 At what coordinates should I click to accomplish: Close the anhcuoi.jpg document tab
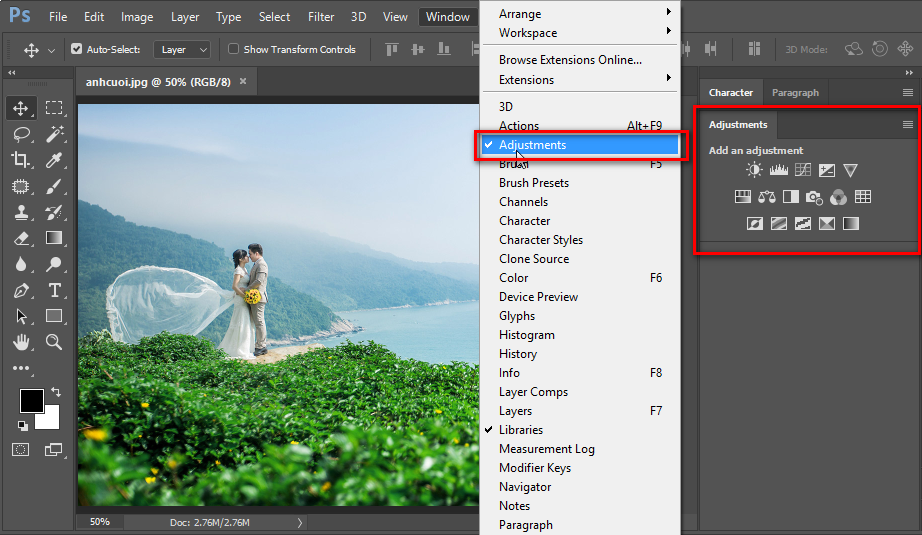(x=243, y=81)
